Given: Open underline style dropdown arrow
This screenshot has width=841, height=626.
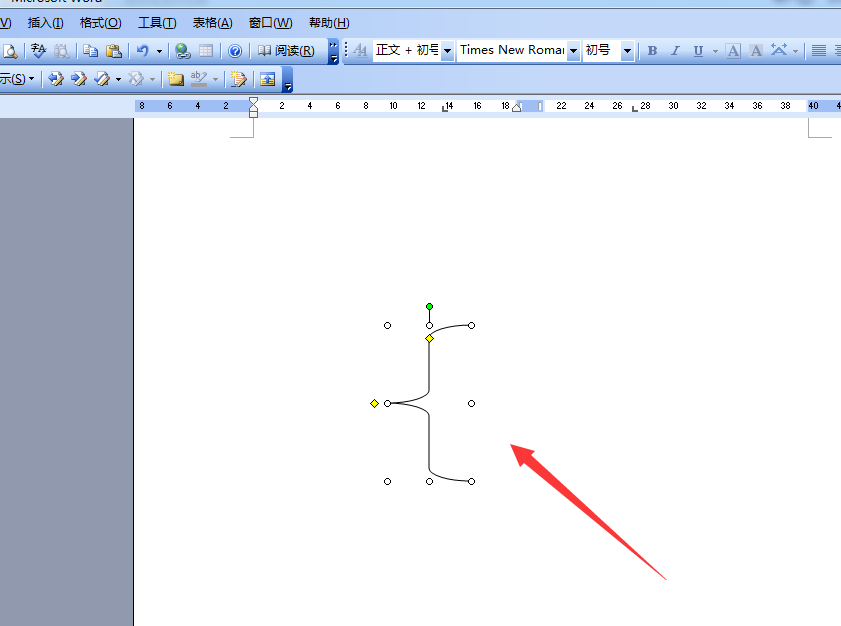Looking at the screenshot, I should pyautogui.click(x=715, y=51).
